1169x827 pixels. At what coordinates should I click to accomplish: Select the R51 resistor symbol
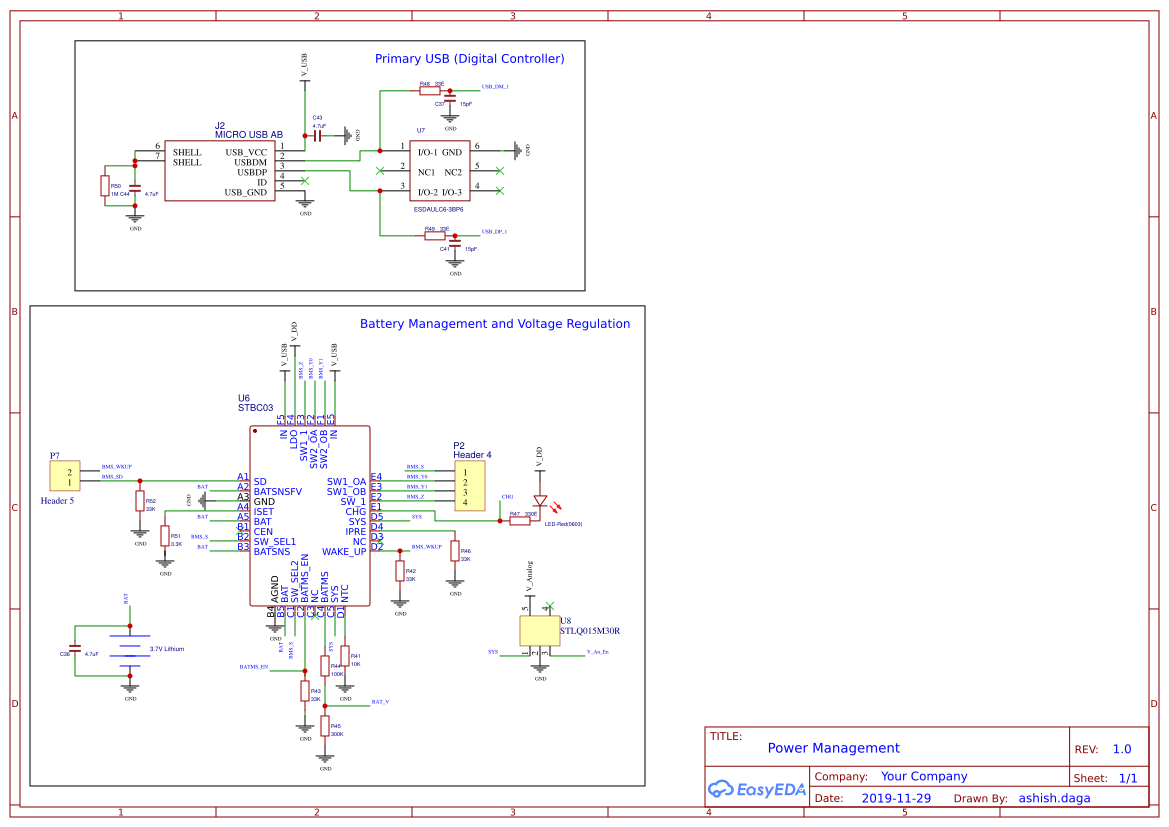(x=165, y=536)
